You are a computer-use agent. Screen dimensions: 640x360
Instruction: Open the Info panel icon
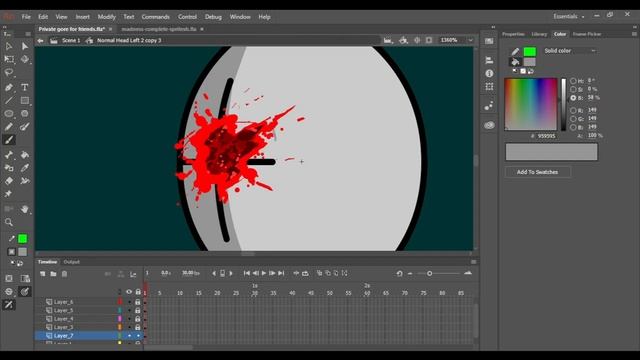pos(489,73)
